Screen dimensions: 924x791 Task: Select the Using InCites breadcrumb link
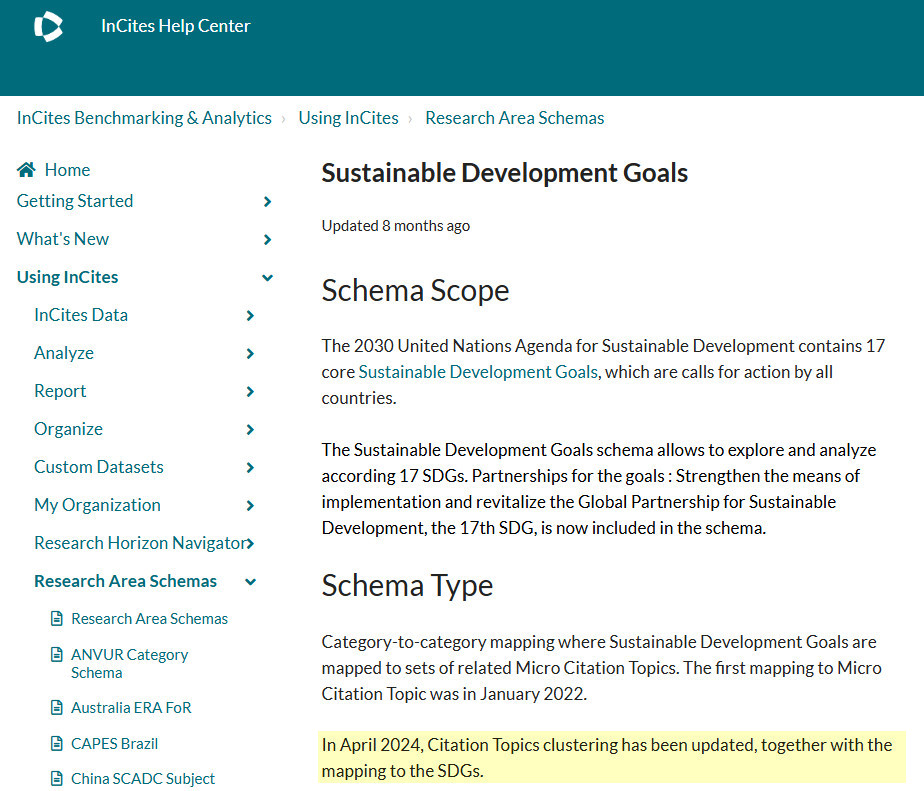point(348,118)
